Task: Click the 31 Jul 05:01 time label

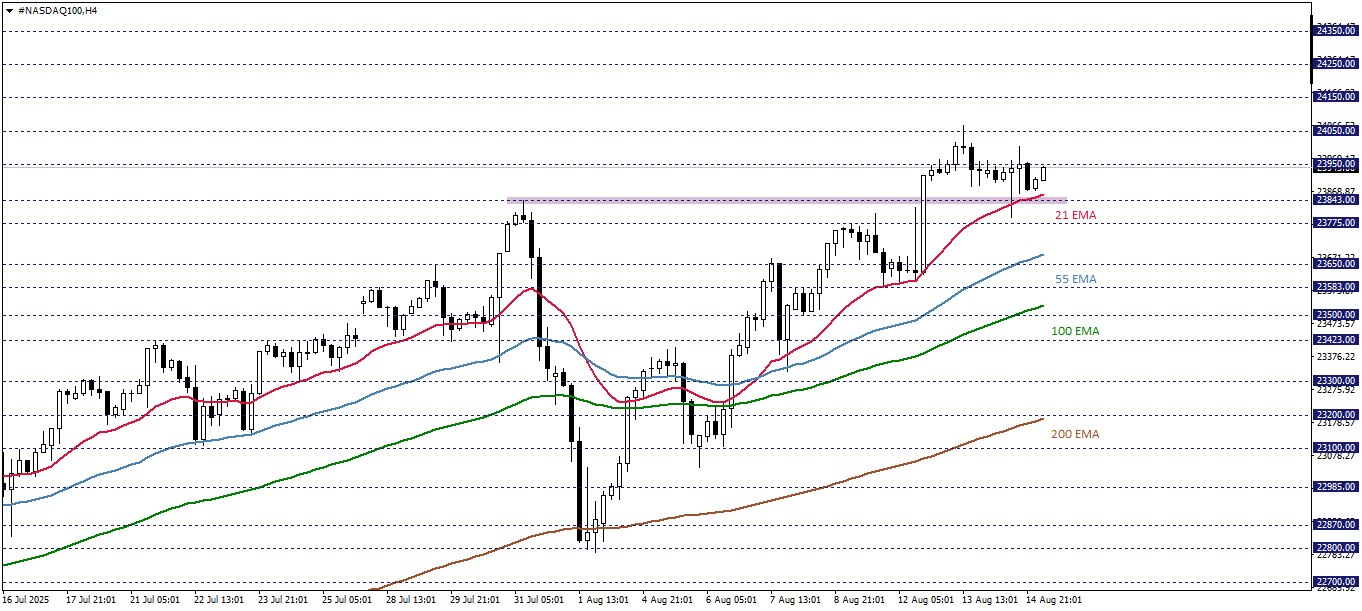Action: [x=539, y=600]
